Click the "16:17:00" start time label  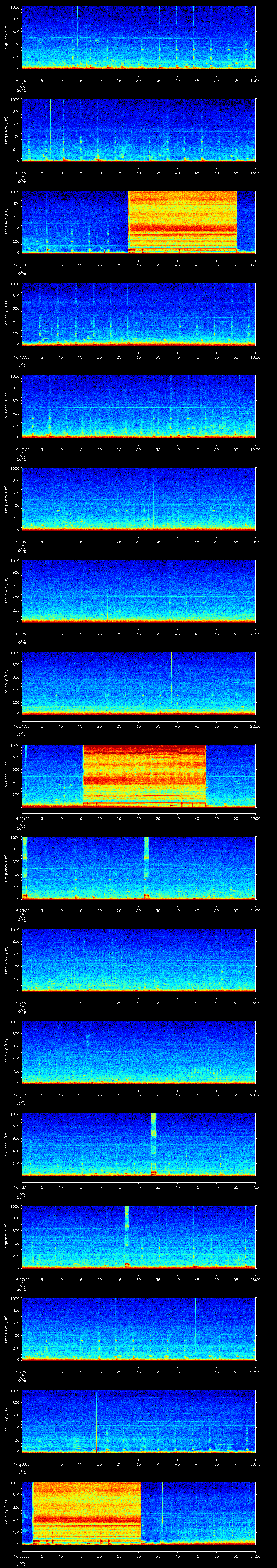point(22,357)
